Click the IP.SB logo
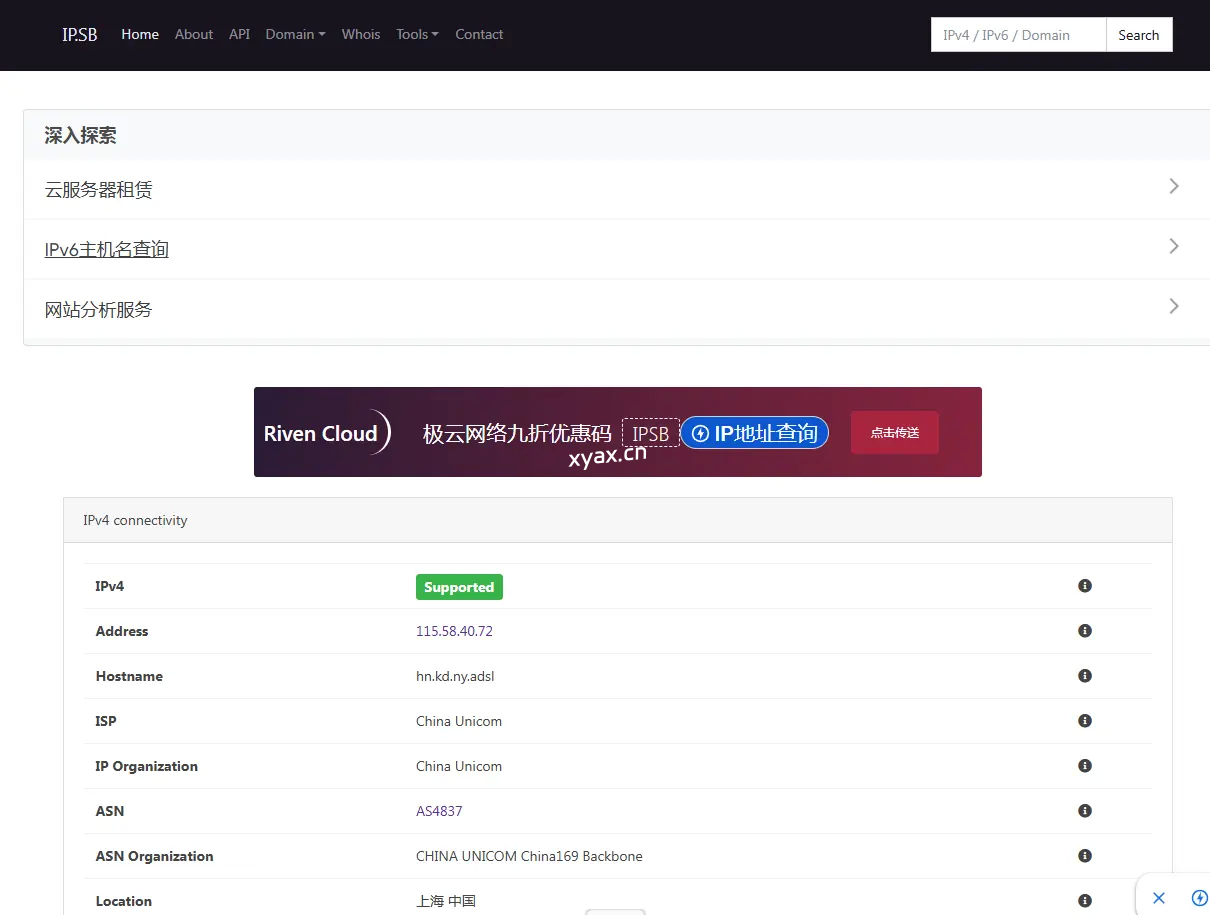The width and height of the screenshot is (1210, 915). pyautogui.click(x=80, y=35)
